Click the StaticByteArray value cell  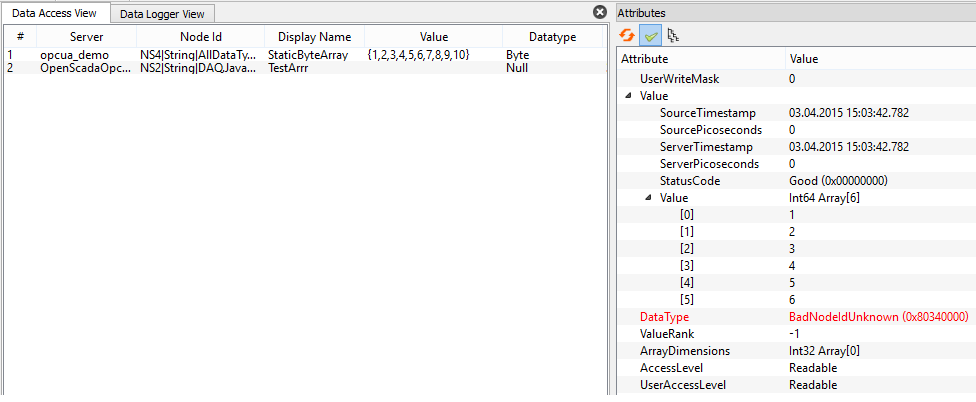(x=418, y=55)
